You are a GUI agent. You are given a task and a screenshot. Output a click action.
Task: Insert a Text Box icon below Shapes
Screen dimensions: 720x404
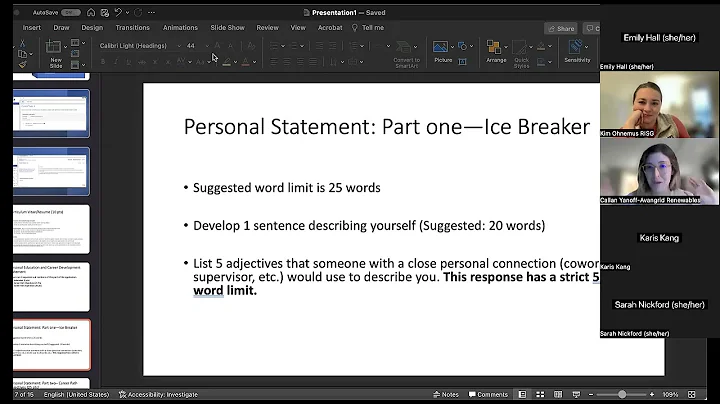coord(462,62)
